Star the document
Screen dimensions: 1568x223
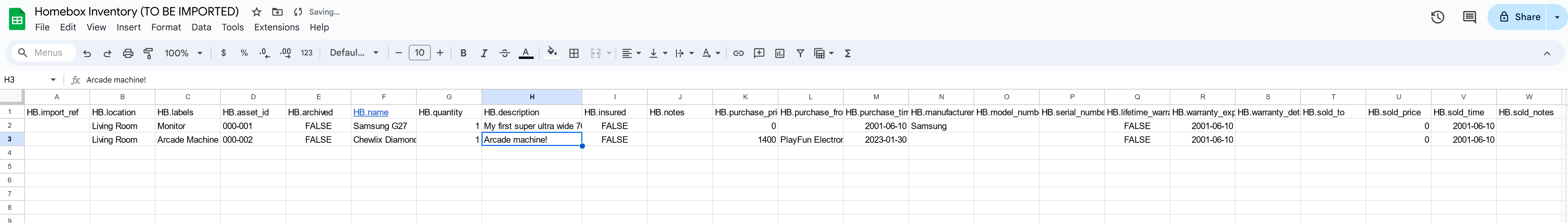pyautogui.click(x=257, y=12)
